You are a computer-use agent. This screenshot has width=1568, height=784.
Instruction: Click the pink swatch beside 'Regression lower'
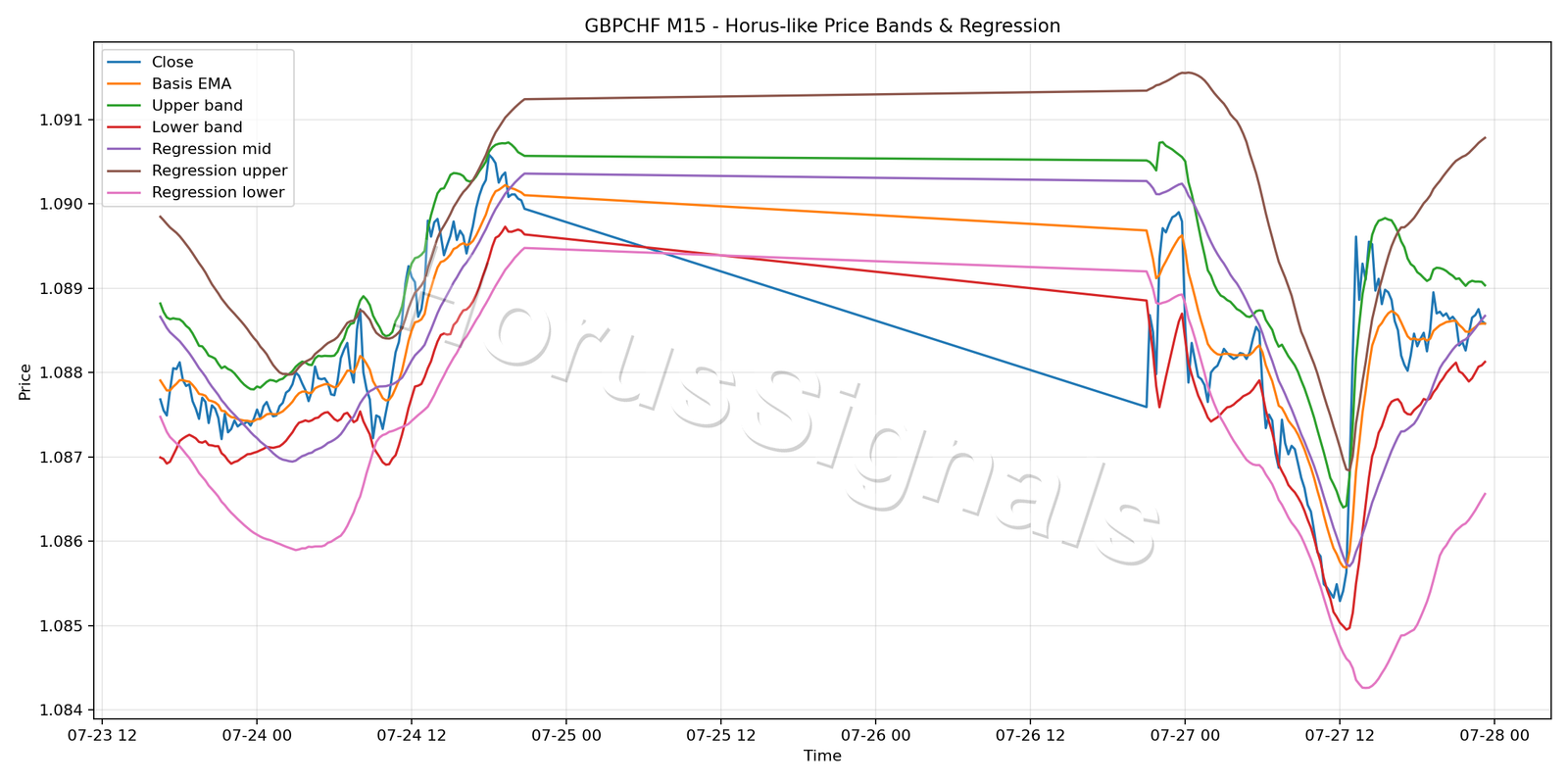pyautogui.click(x=124, y=192)
